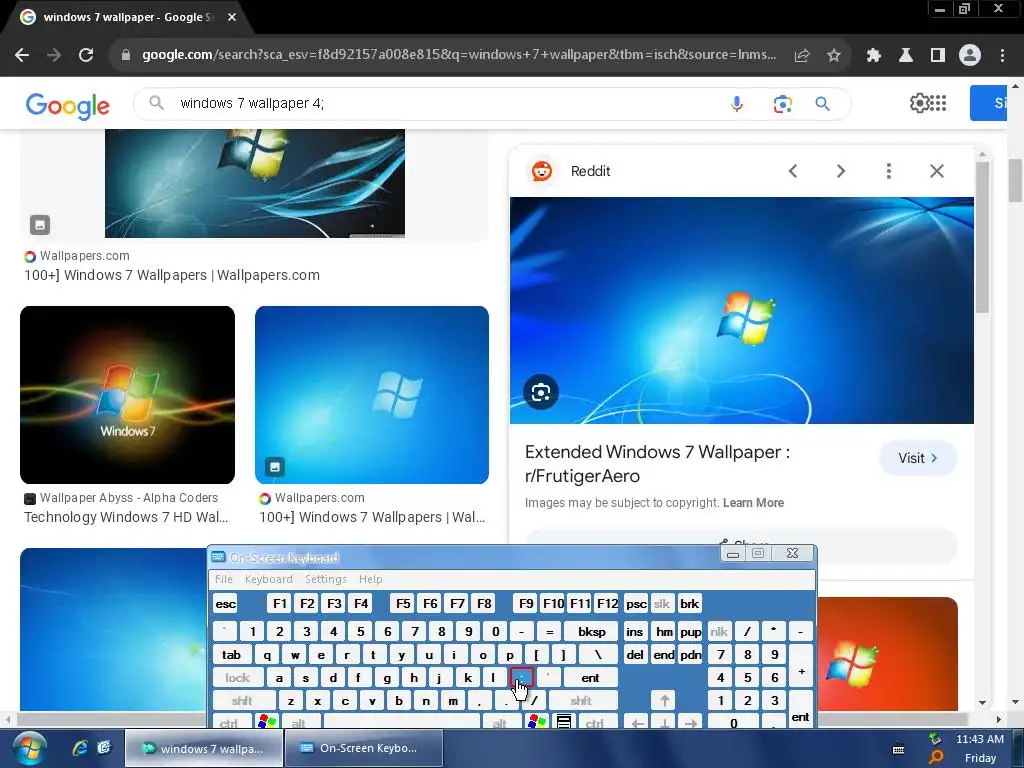Open Google quick settings gear
The width and height of the screenshot is (1024, 768).
point(919,103)
